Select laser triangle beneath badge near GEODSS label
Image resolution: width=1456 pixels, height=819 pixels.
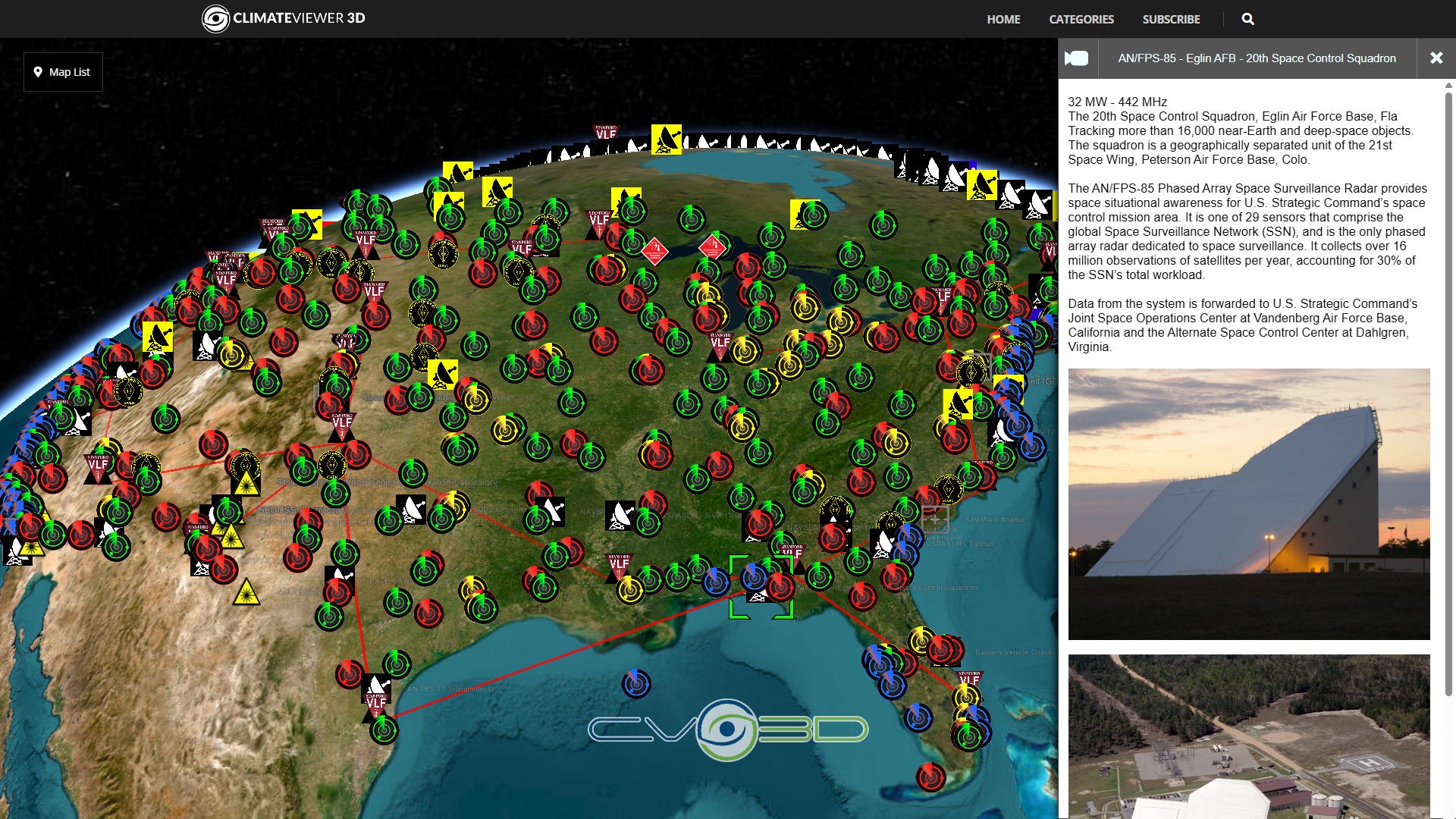(246, 485)
